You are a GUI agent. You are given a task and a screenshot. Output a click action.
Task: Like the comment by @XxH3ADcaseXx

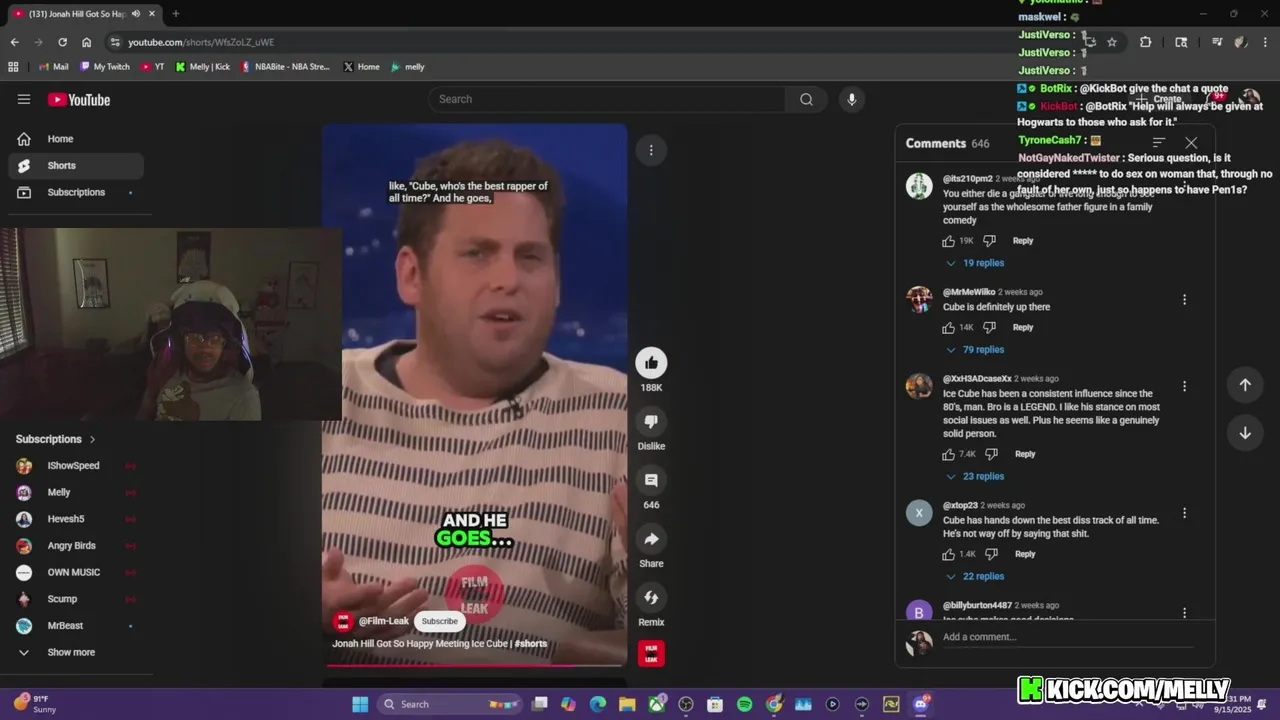(948, 454)
